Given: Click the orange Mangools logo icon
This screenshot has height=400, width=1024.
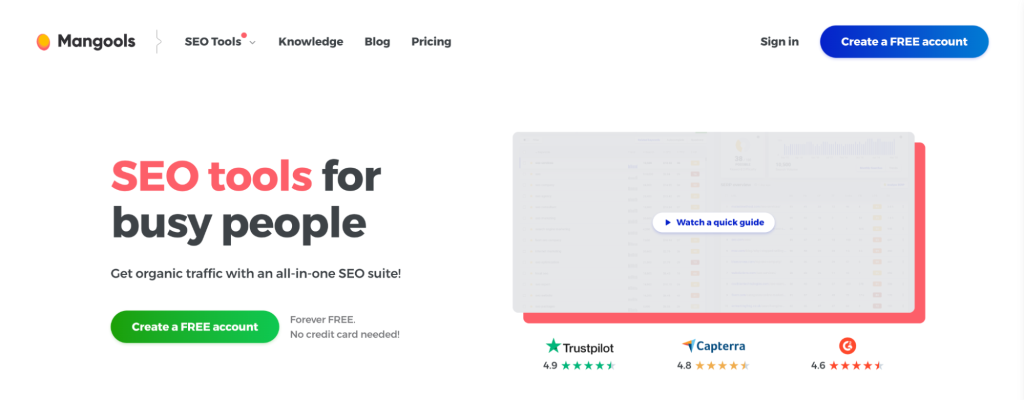Looking at the screenshot, I should pos(43,42).
